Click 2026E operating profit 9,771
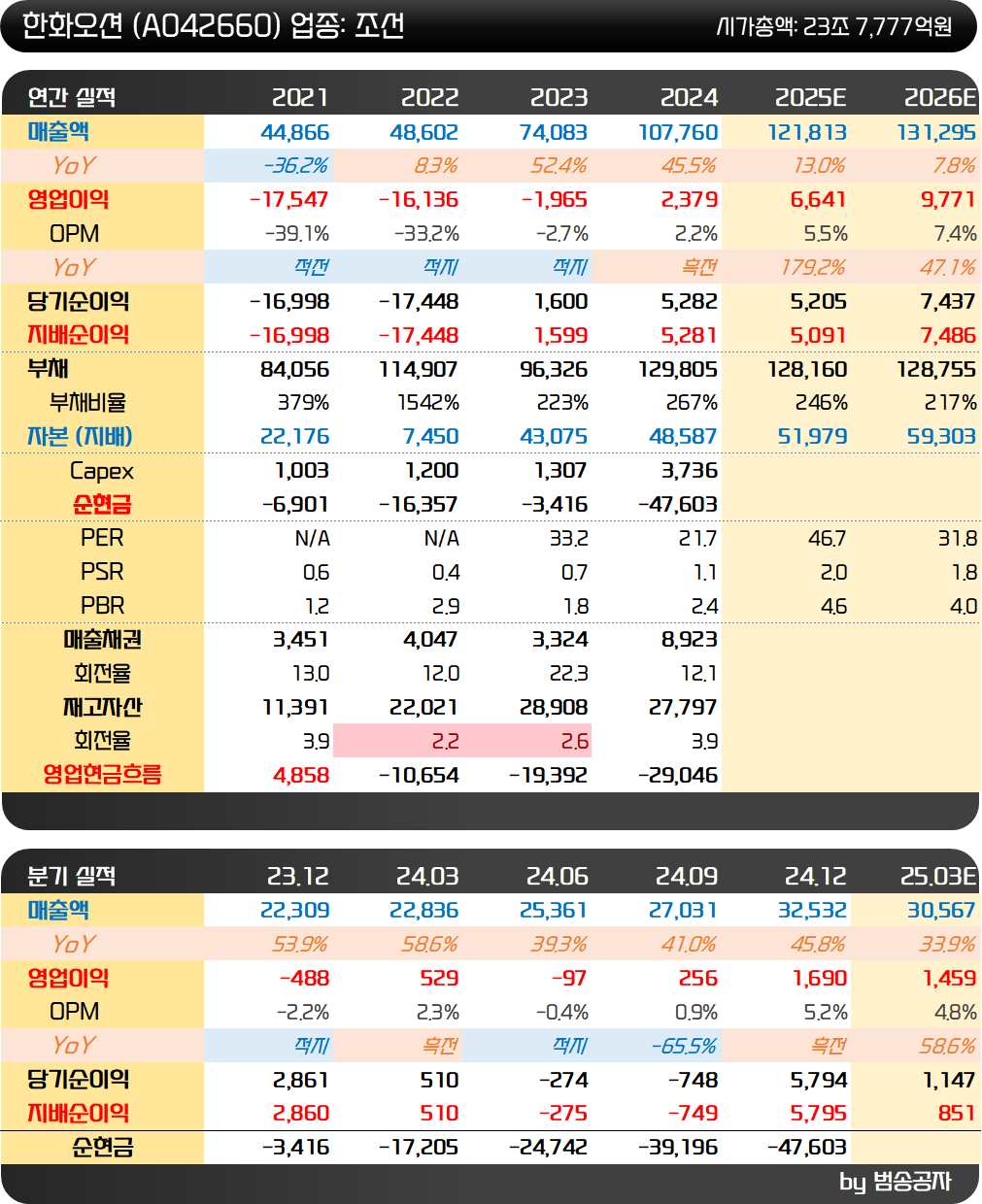Viewport: 982px width, 1204px height. (x=948, y=200)
